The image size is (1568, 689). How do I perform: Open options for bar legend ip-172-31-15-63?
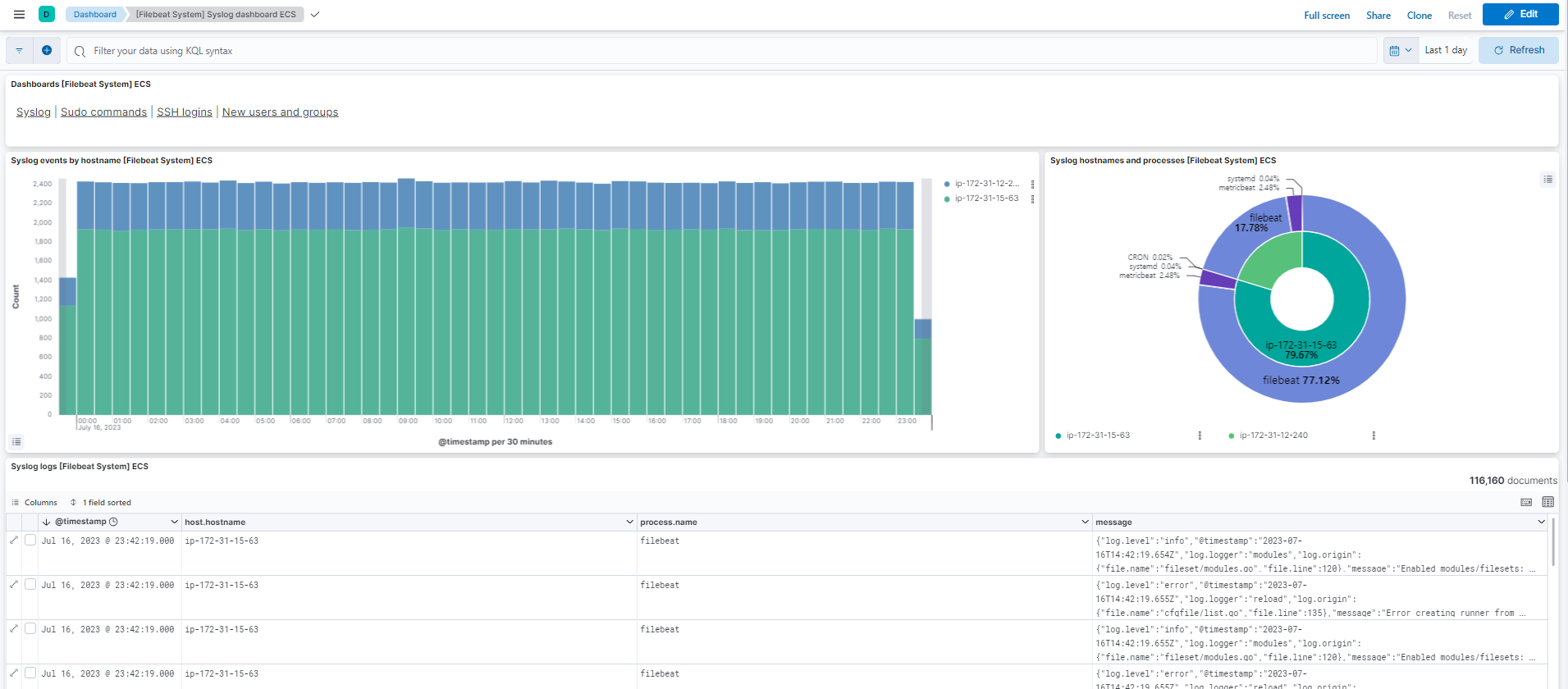(x=1032, y=198)
